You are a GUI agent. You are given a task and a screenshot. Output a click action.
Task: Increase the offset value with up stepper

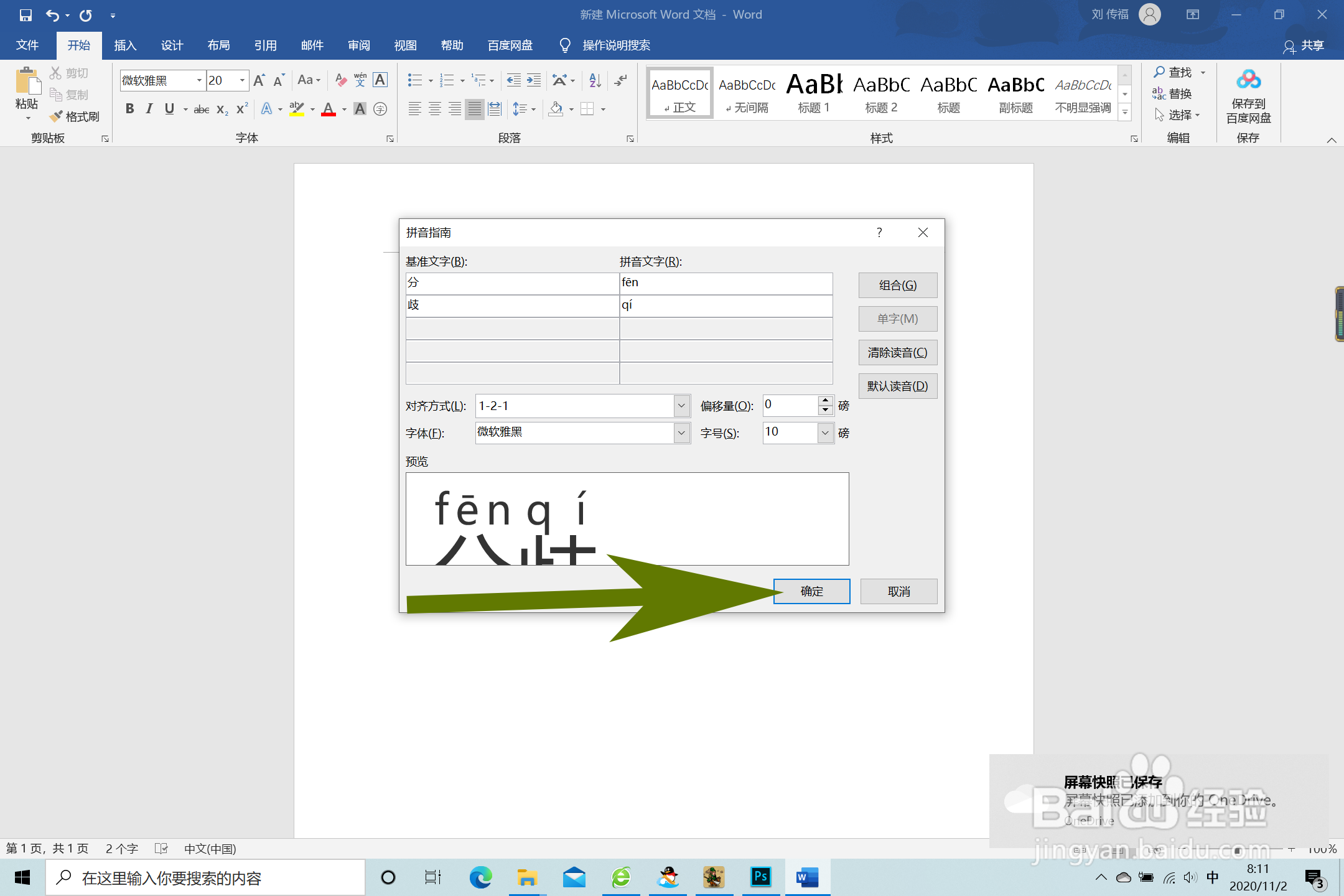825,400
